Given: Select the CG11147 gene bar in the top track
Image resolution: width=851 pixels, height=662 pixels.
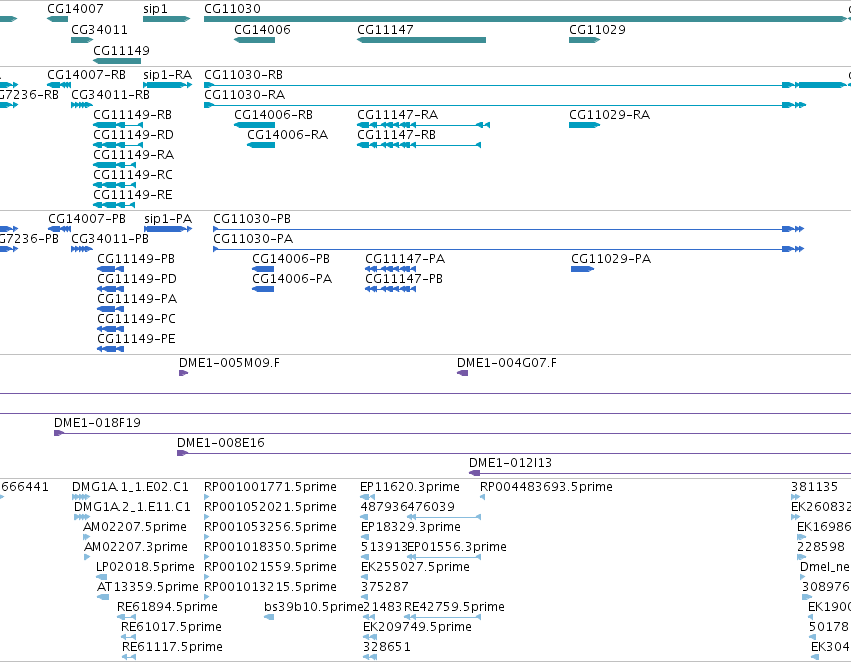Looking at the screenshot, I should pyautogui.click(x=421, y=40).
